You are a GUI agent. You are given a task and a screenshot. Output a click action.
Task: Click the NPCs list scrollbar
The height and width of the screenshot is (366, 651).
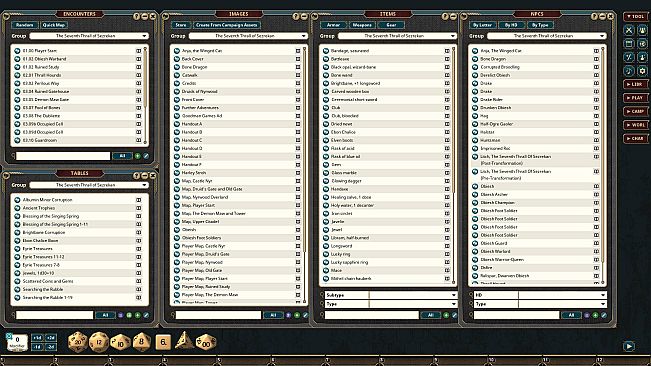[x=603, y=166]
